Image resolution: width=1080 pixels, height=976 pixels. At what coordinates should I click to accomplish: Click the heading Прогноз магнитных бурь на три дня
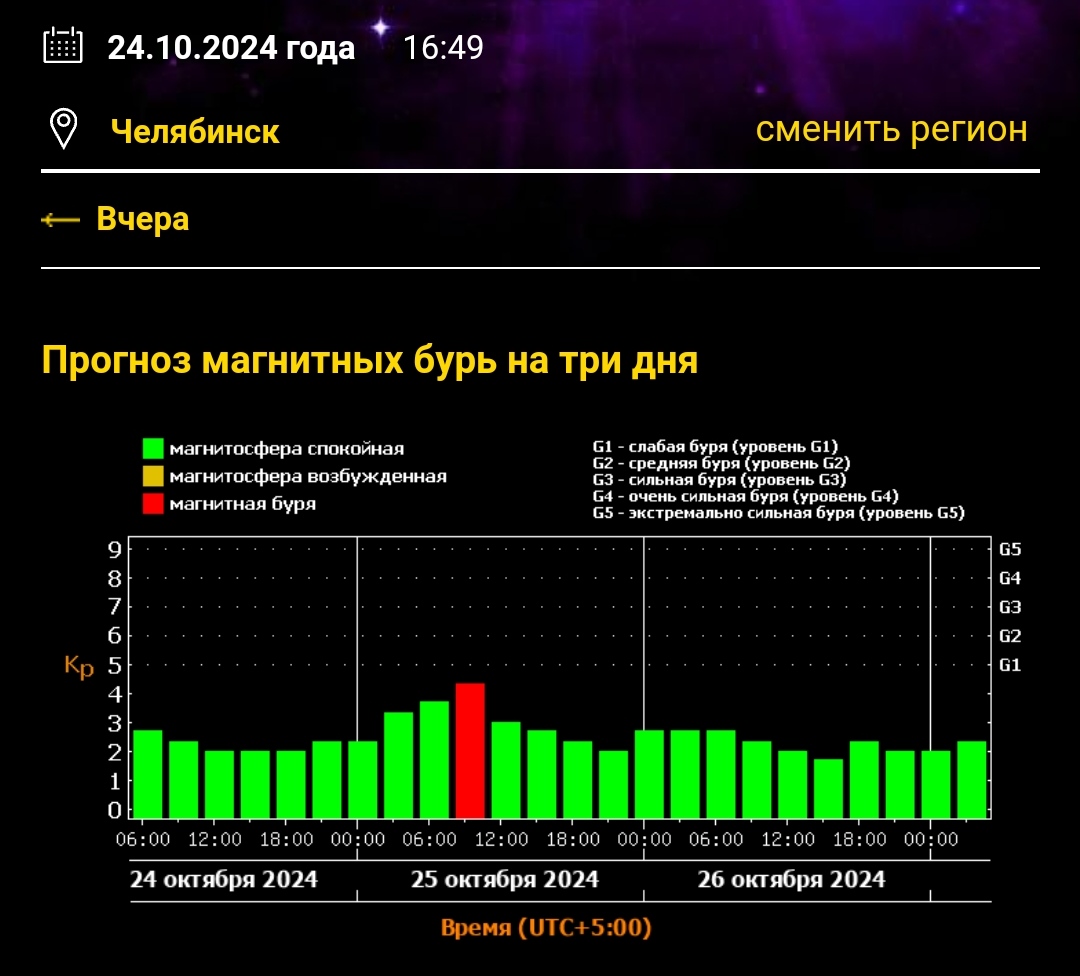(370, 360)
